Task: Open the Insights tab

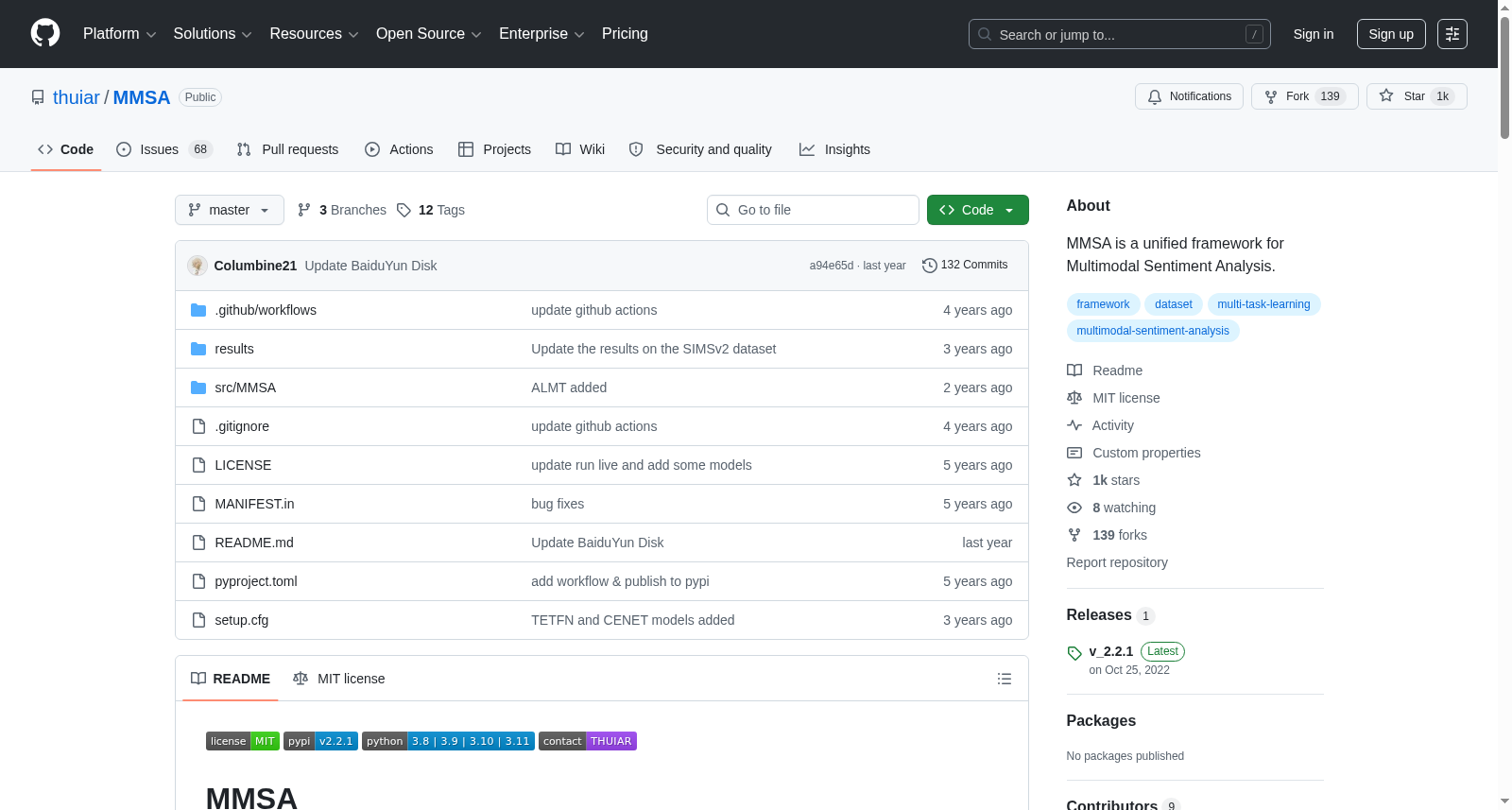Action: [834, 149]
